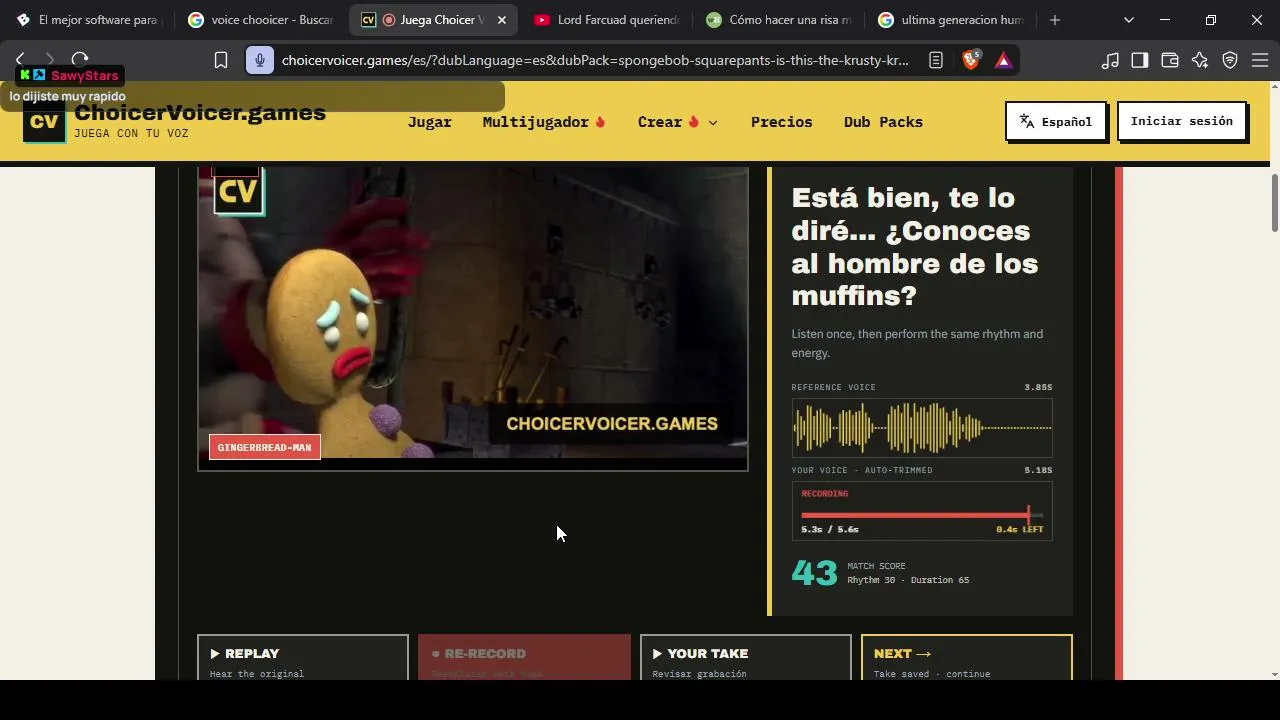Reload the ChoicerVoicer page

click(x=80, y=60)
